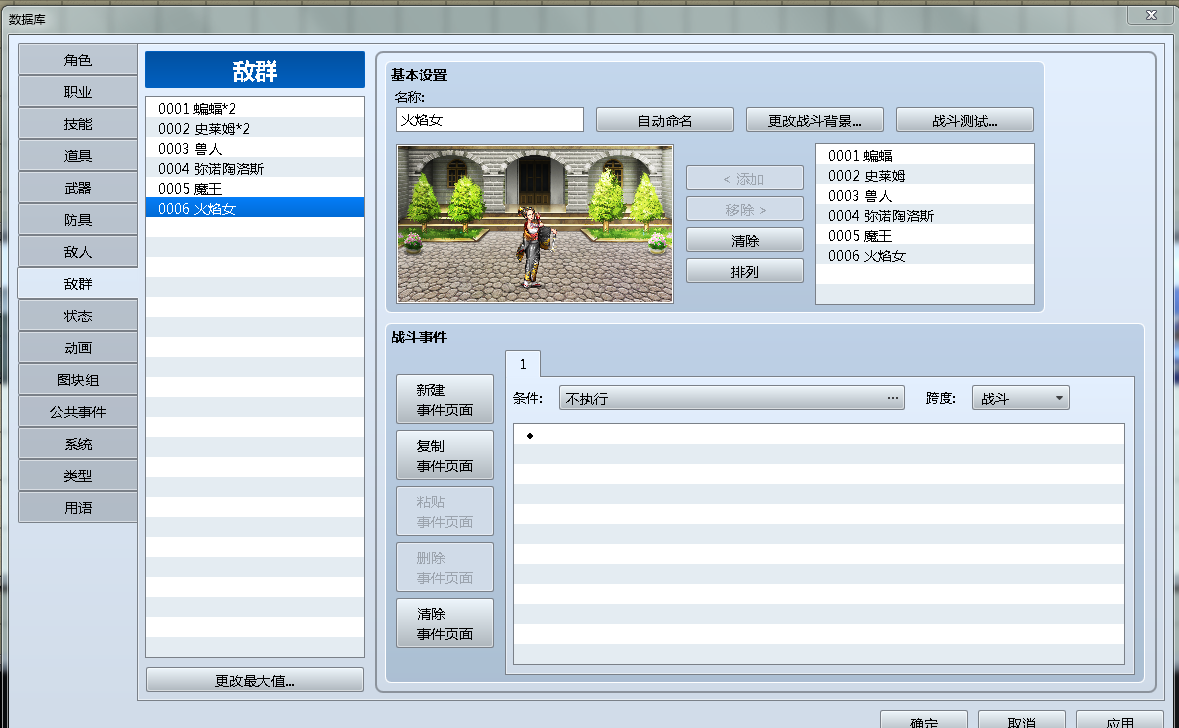1179x728 pixels.
Task: Select battle event page tab 1
Action: click(523, 364)
